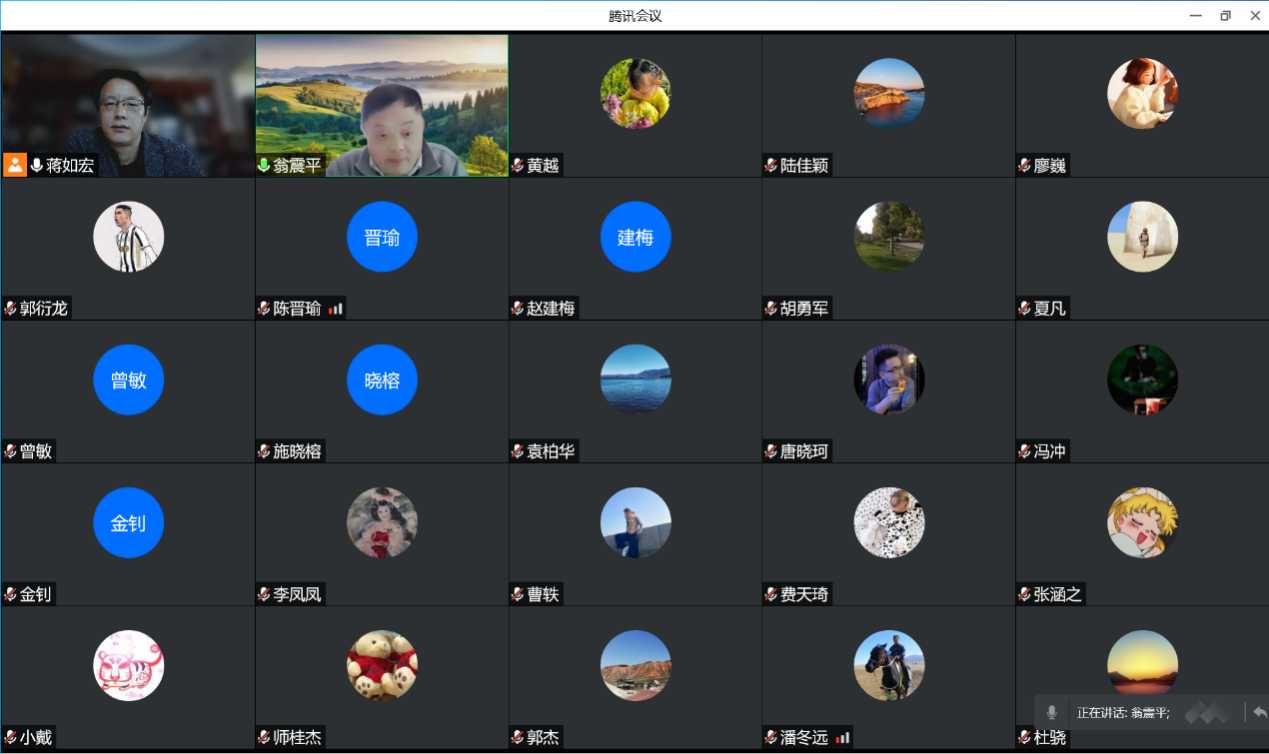Click 胡勇军's park trees avatar

pos(889,237)
